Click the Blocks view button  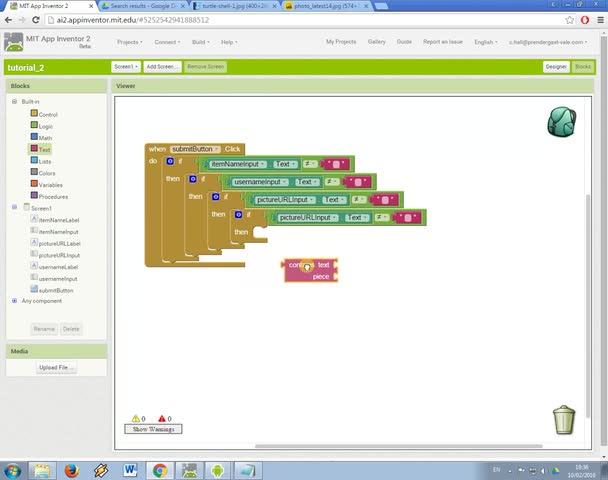click(x=582, y=67)
